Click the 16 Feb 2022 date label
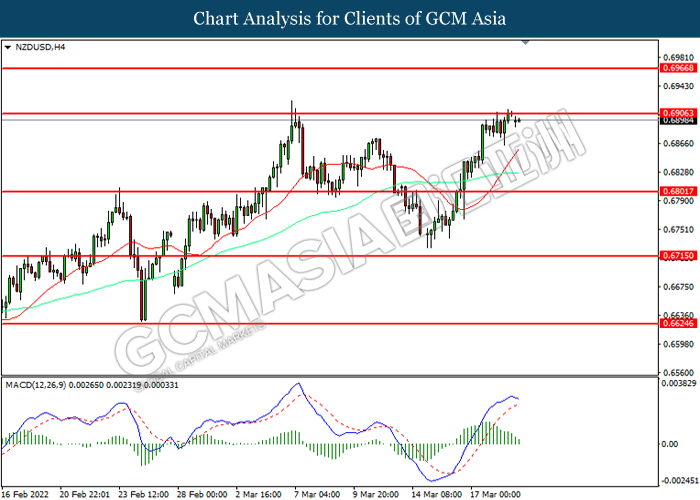This screenshot has width=700, height=500. pos(25,494)
